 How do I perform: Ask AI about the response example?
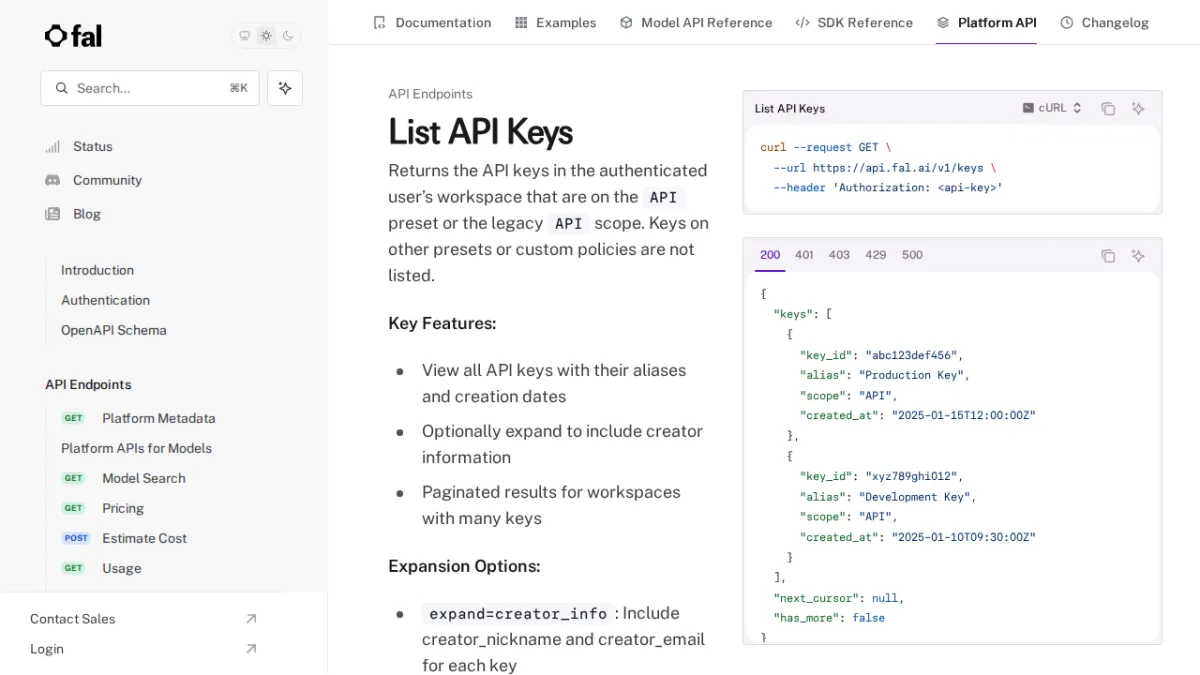pos(1138,256)
